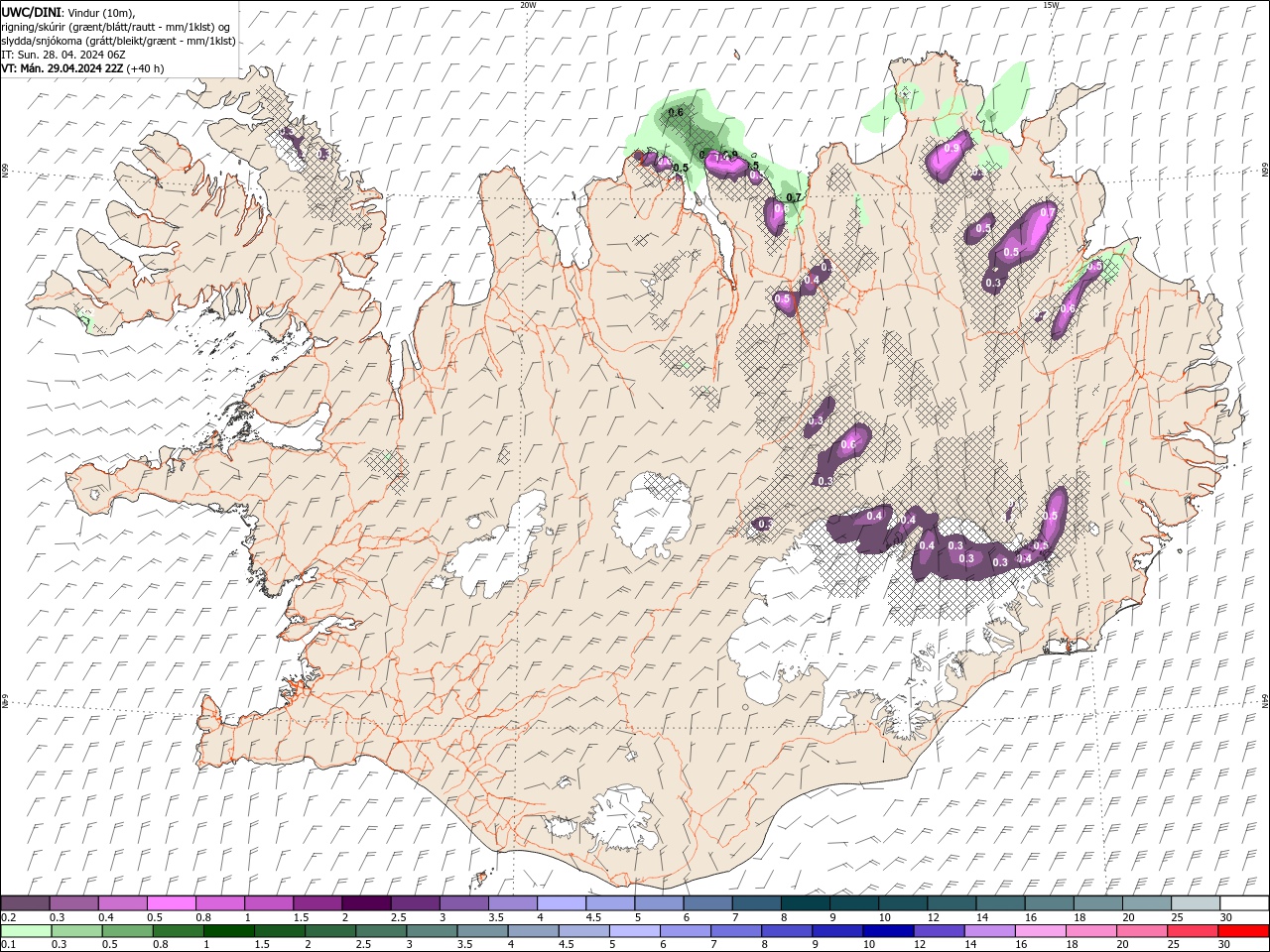Click the 25 coral red rain legend swatch
The height and width of the screenshot is (952, 1270).
coord(1193,930)
